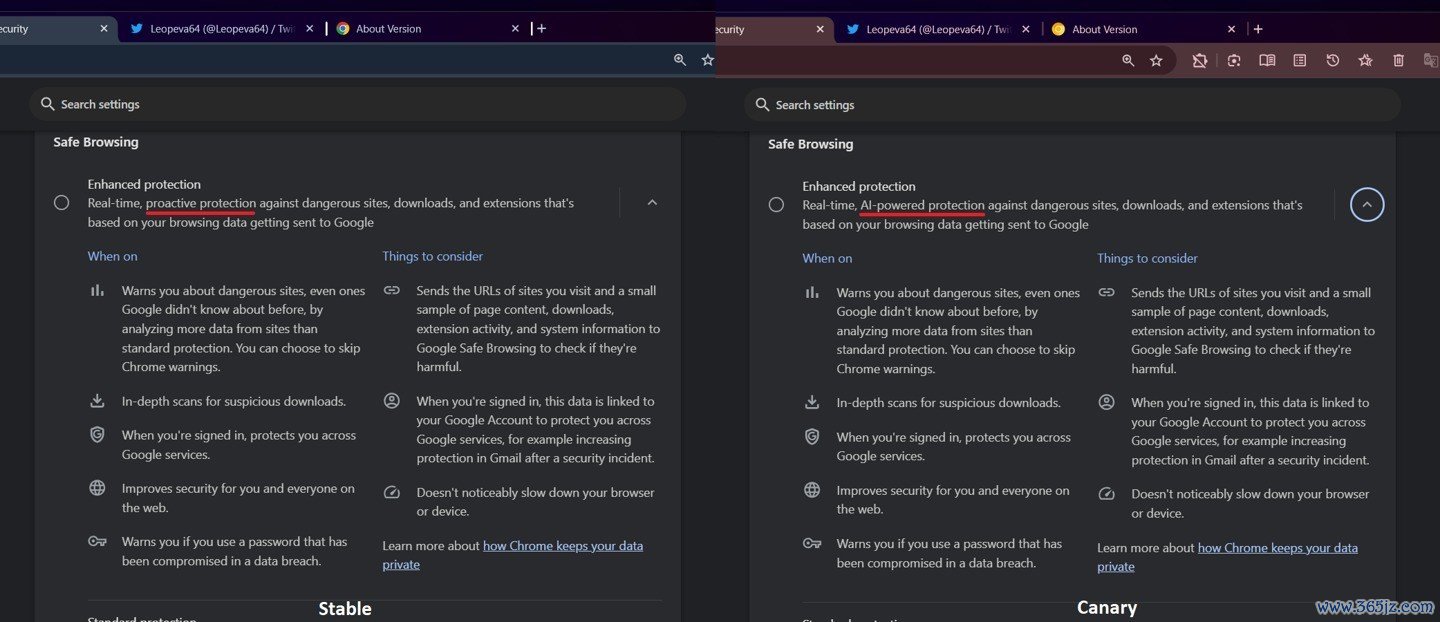The image size is (1440, 622).
Task: Open a new tab in the Canary window
Action: point(1258,29)
